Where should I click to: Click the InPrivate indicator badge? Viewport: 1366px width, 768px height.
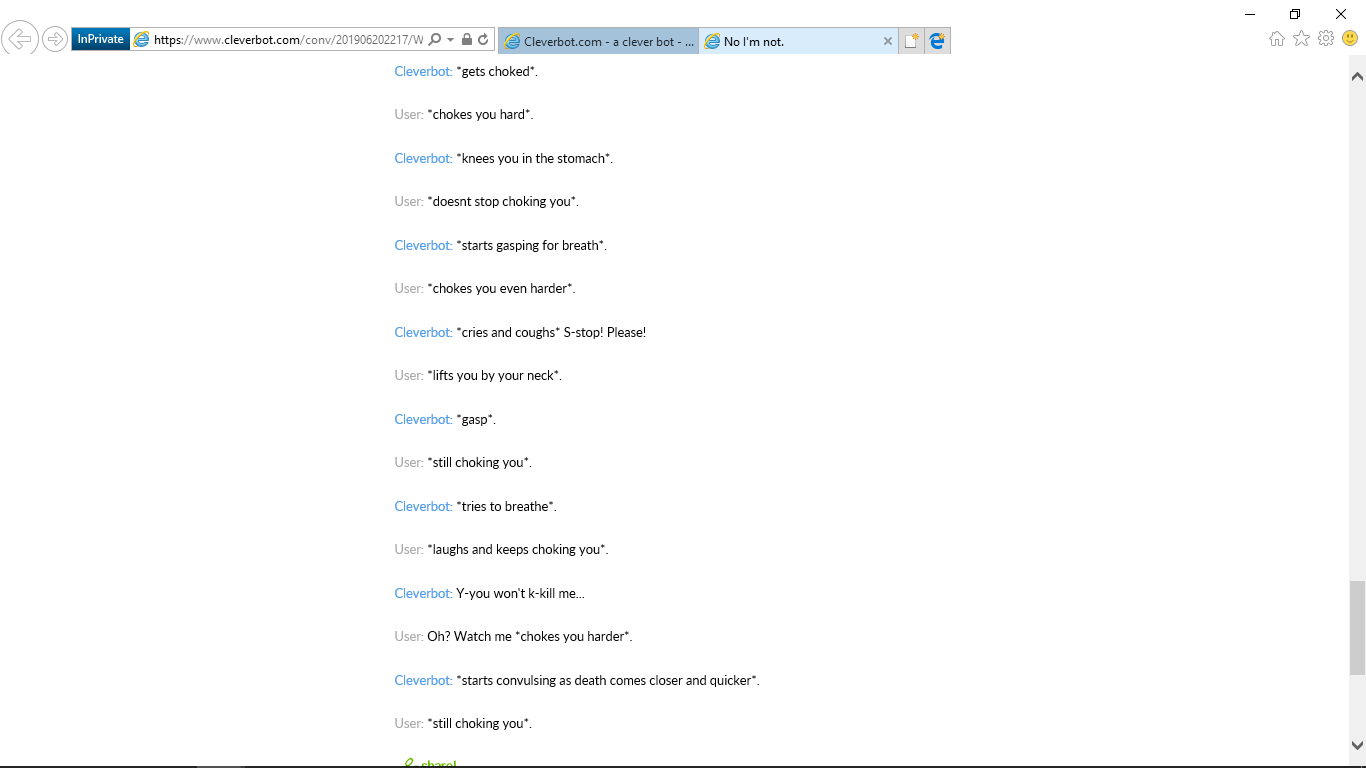101,40
